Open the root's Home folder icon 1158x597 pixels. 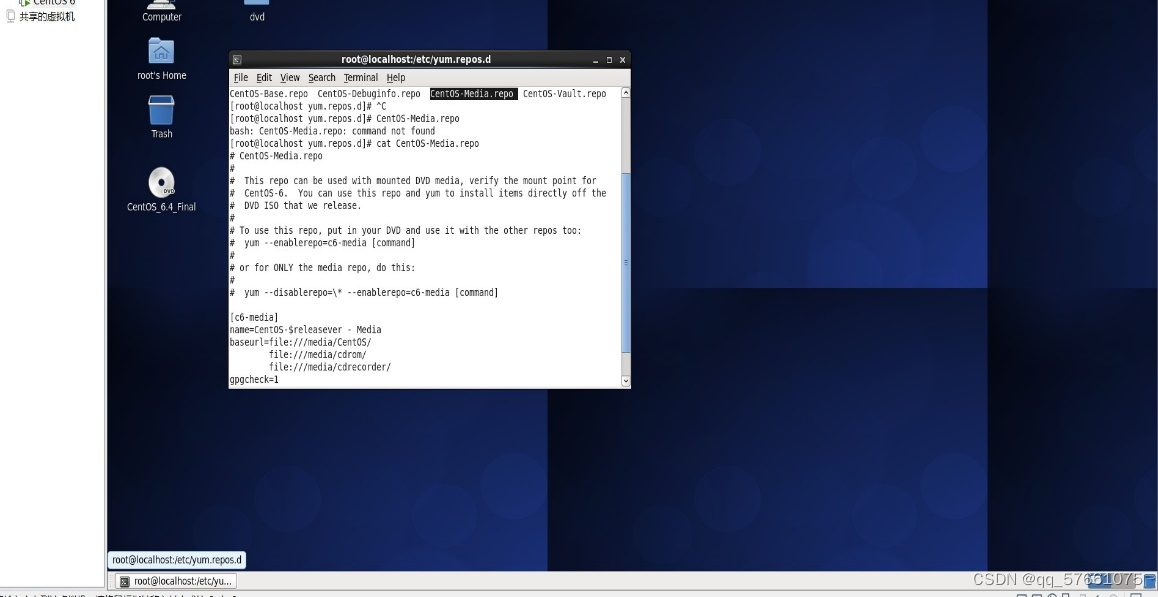pyautogui.click(x=160, y=50)
